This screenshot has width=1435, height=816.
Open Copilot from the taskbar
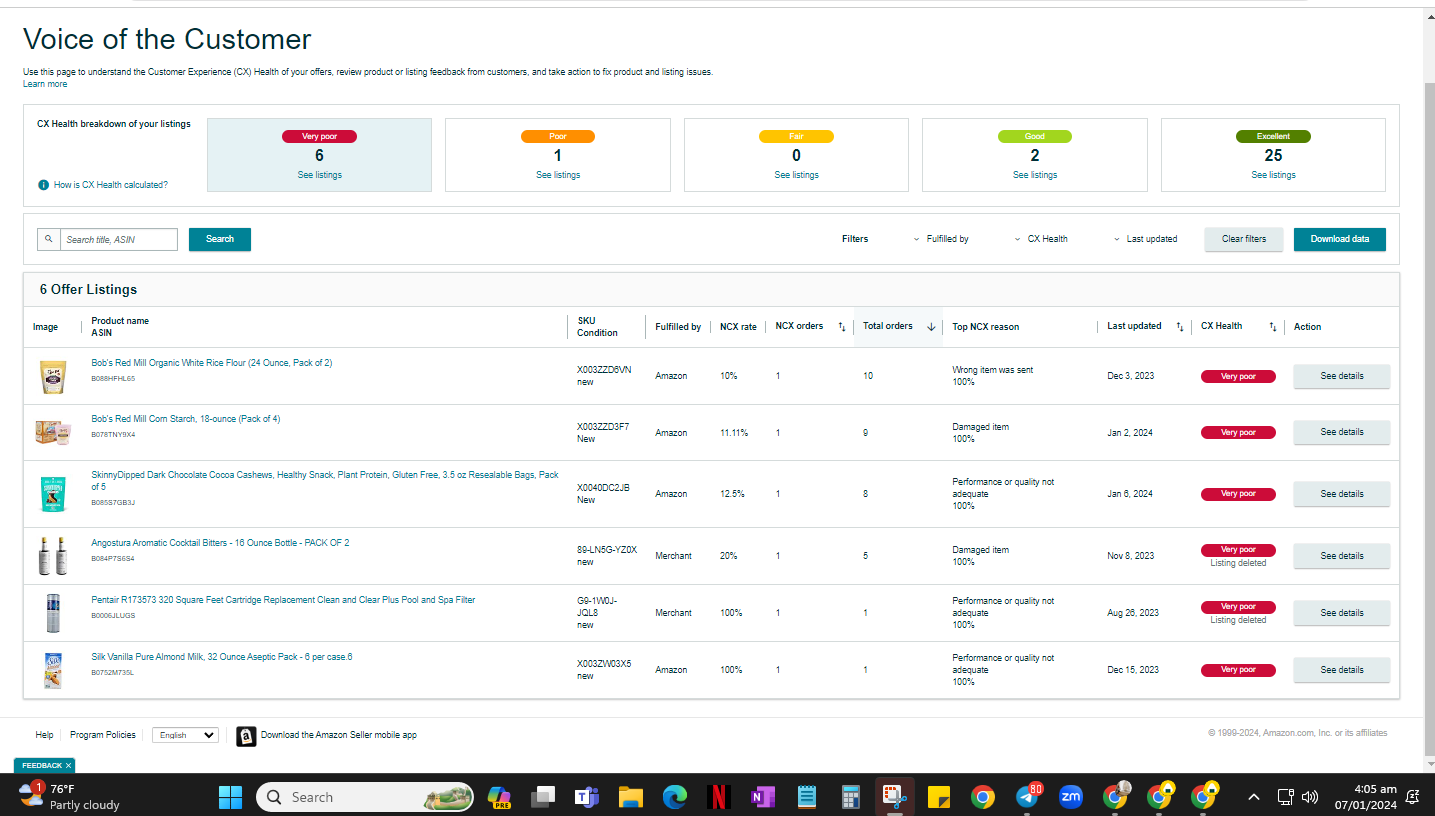click(x=499, y=797)
